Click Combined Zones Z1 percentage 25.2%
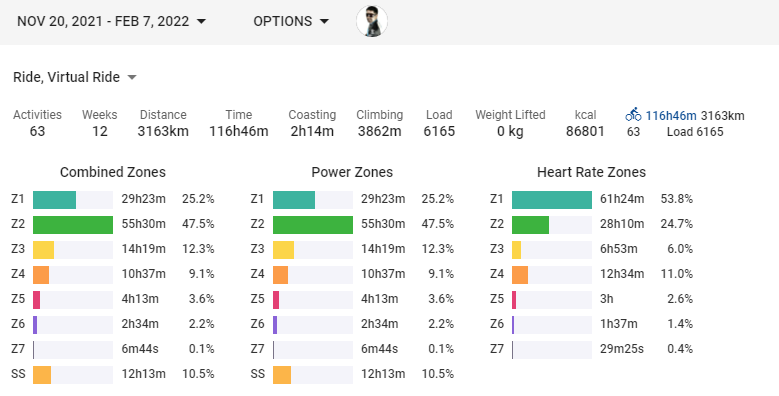This screenshot has height=396, width=779. click(x=198, y=199)
